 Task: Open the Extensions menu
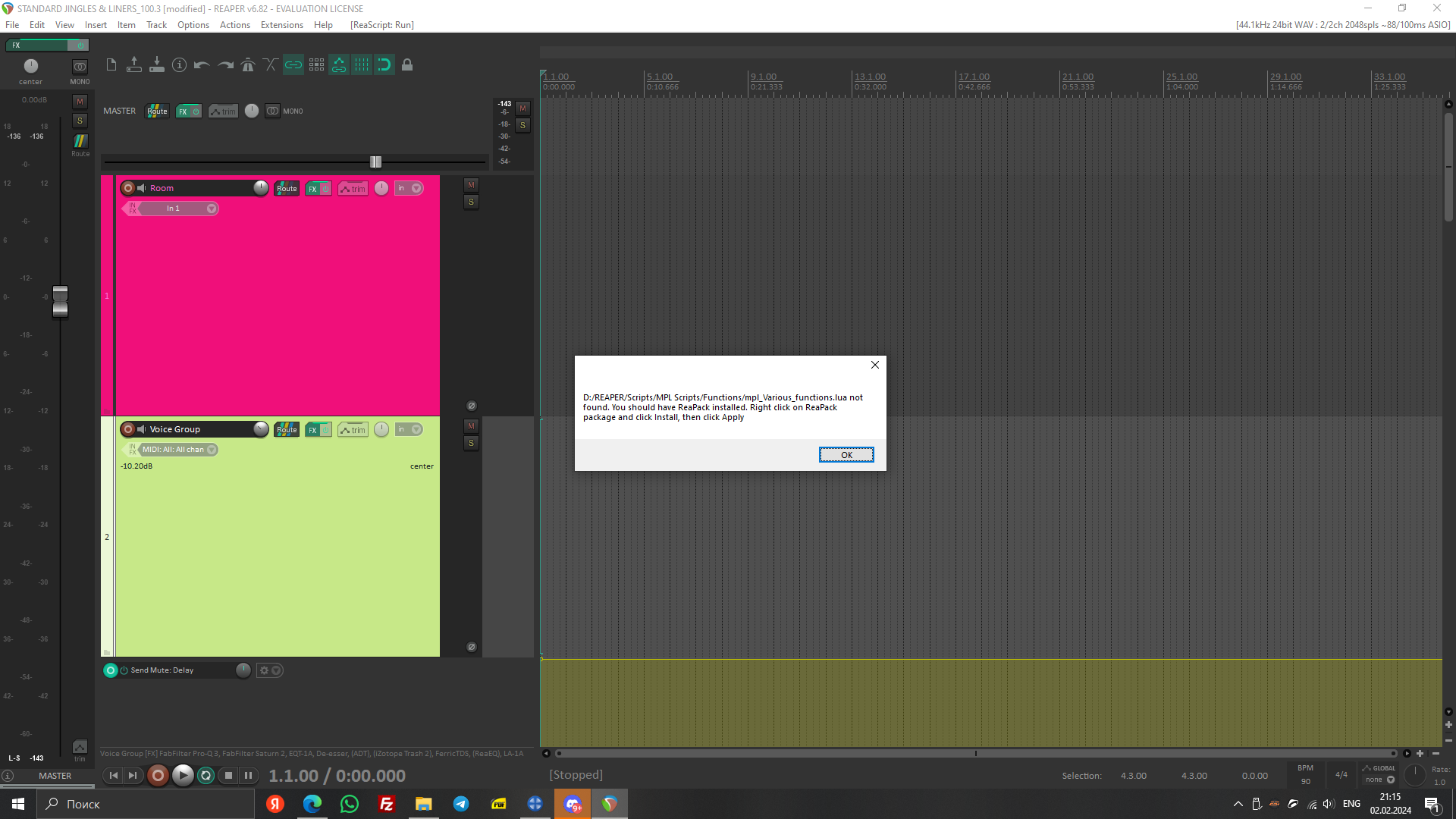(x=281, y=25)
